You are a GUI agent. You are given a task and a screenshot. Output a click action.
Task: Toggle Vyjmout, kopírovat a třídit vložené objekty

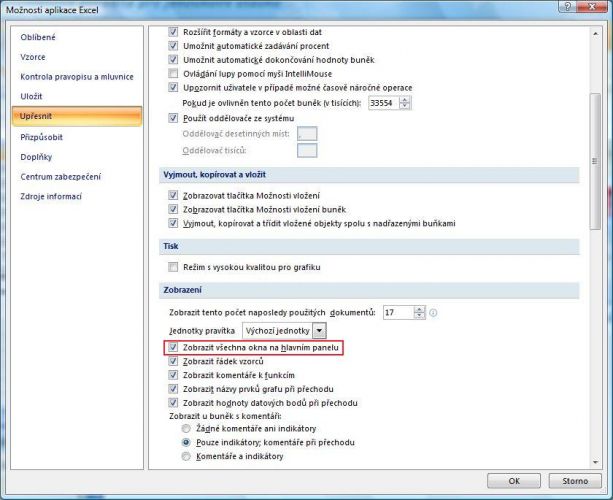tap(173, 223)
